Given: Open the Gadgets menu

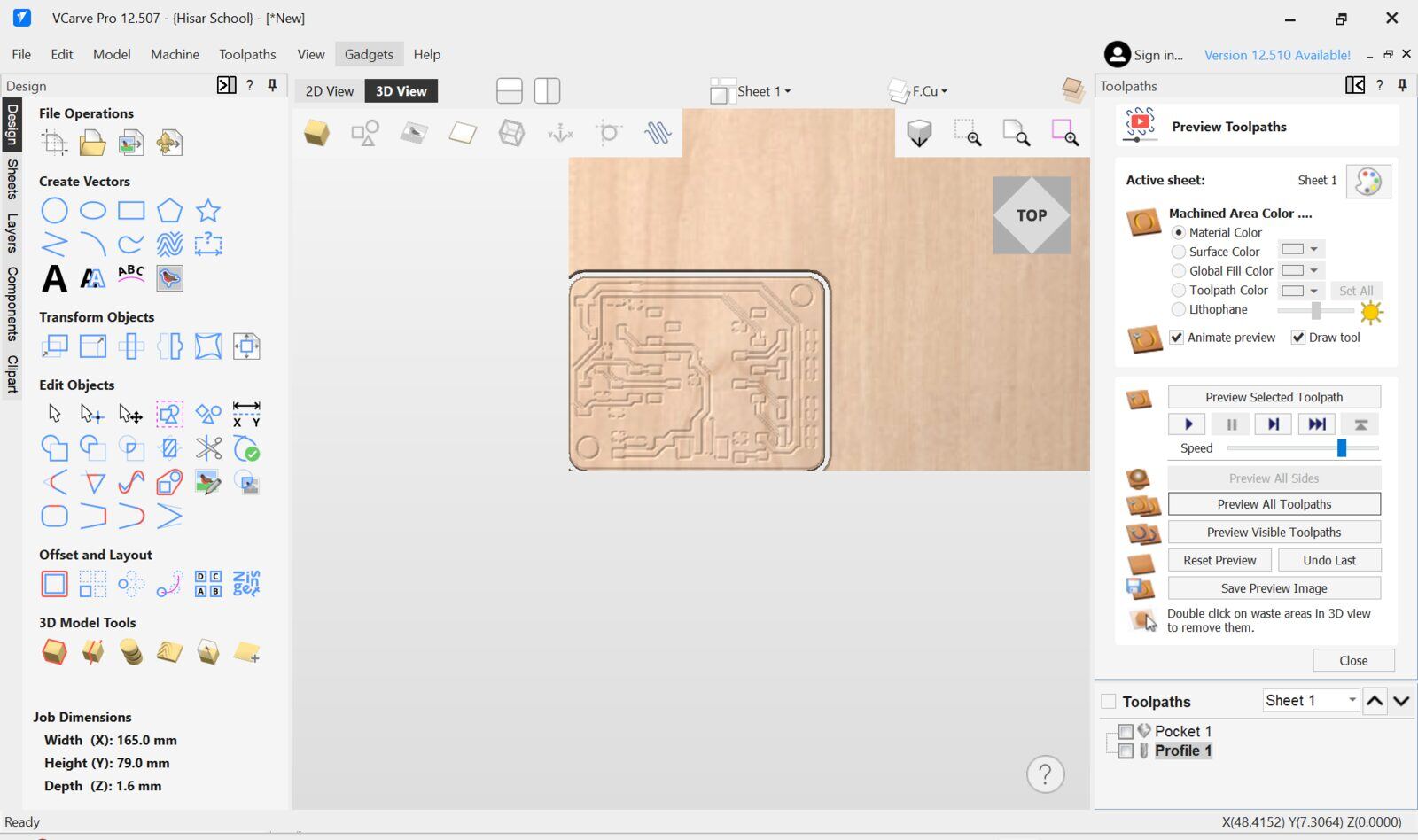Looking at the screenshot, I should click(369, 54).
